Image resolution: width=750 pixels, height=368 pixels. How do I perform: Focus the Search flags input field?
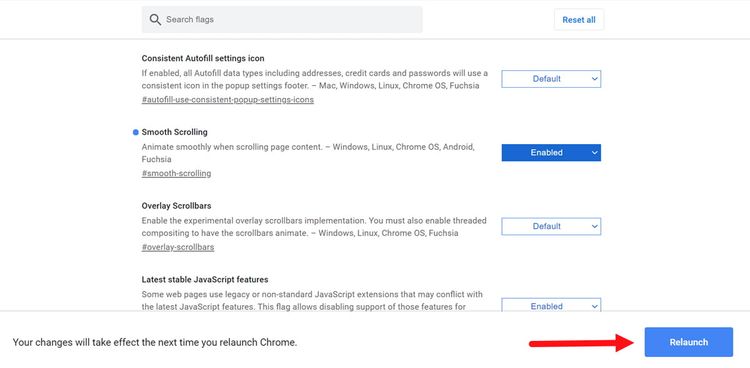(x=282, y=20)
